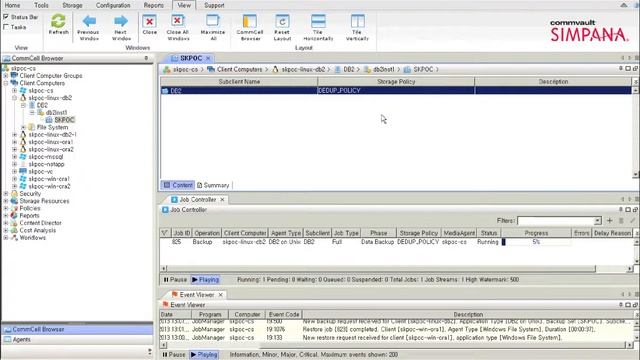The image size is (640, 360).
Task: Close the SKPOC tab
Action: pos(208,58)
